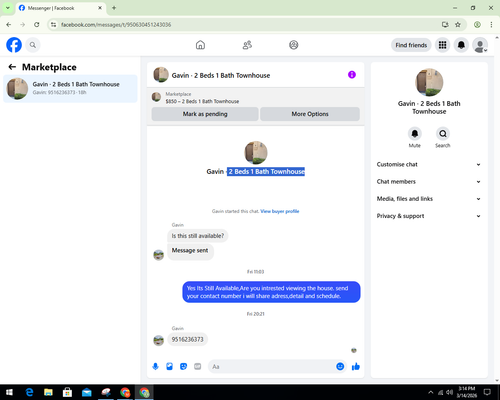This screenshot has width=500, height=400.
Task: Open the account profile avatar menu
Action: 480,45
